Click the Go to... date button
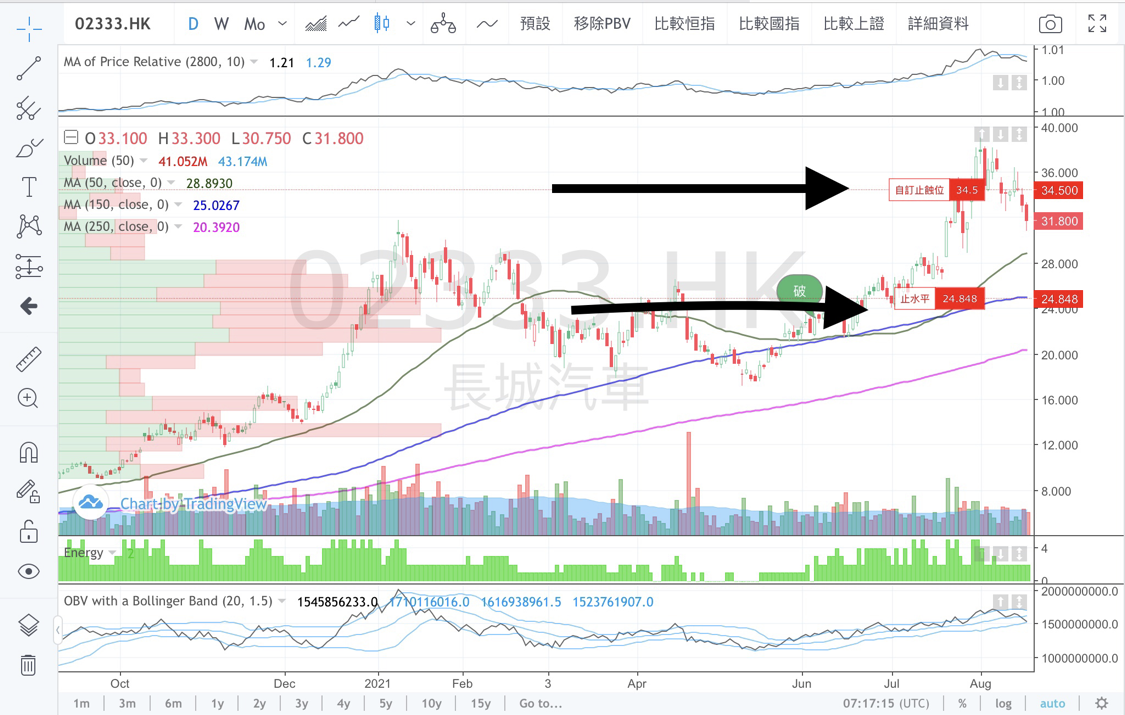Viewport: 1125px width, 715px height. (540, 704)
